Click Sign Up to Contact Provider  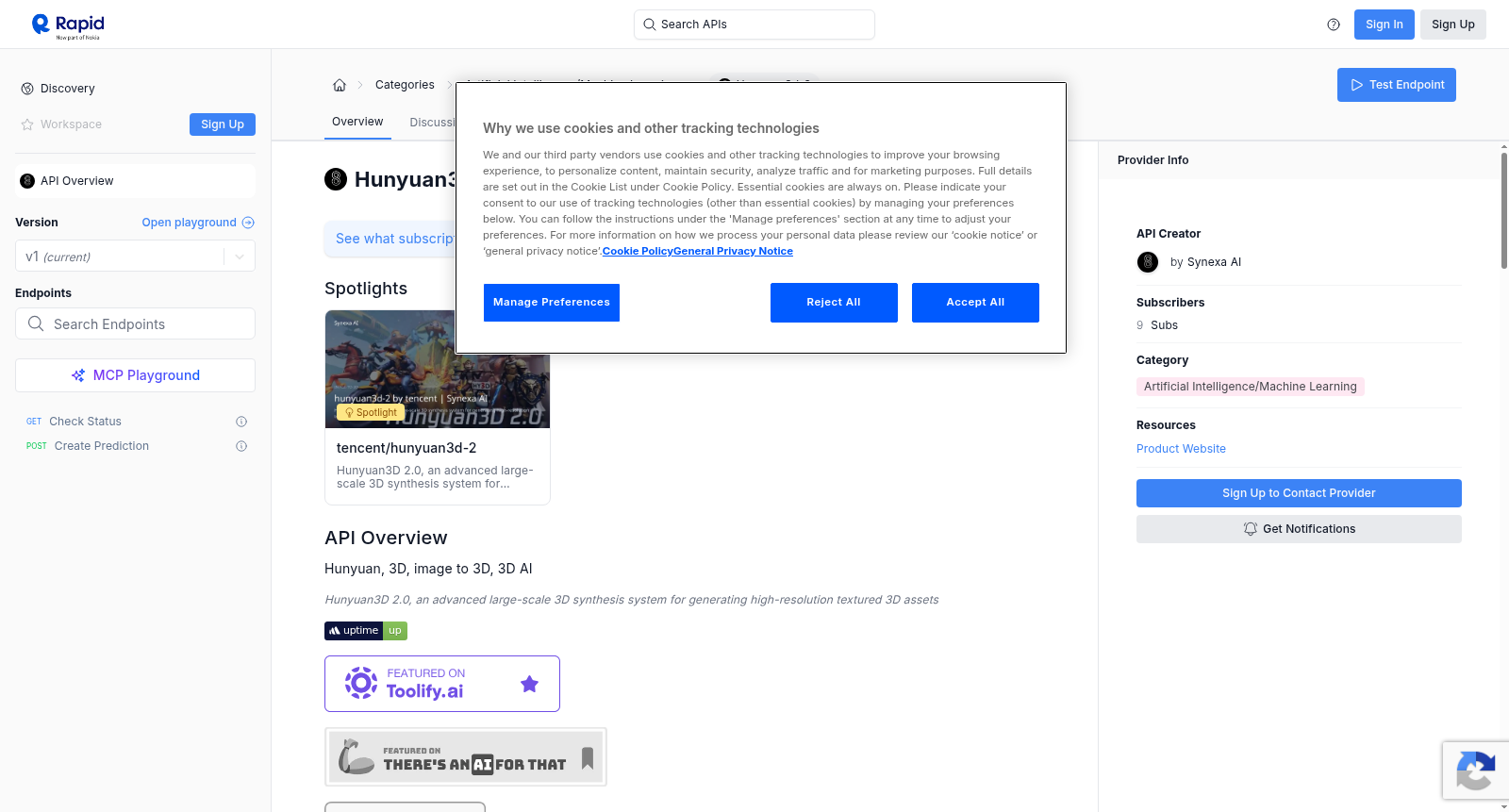[x=1299, y=493]
